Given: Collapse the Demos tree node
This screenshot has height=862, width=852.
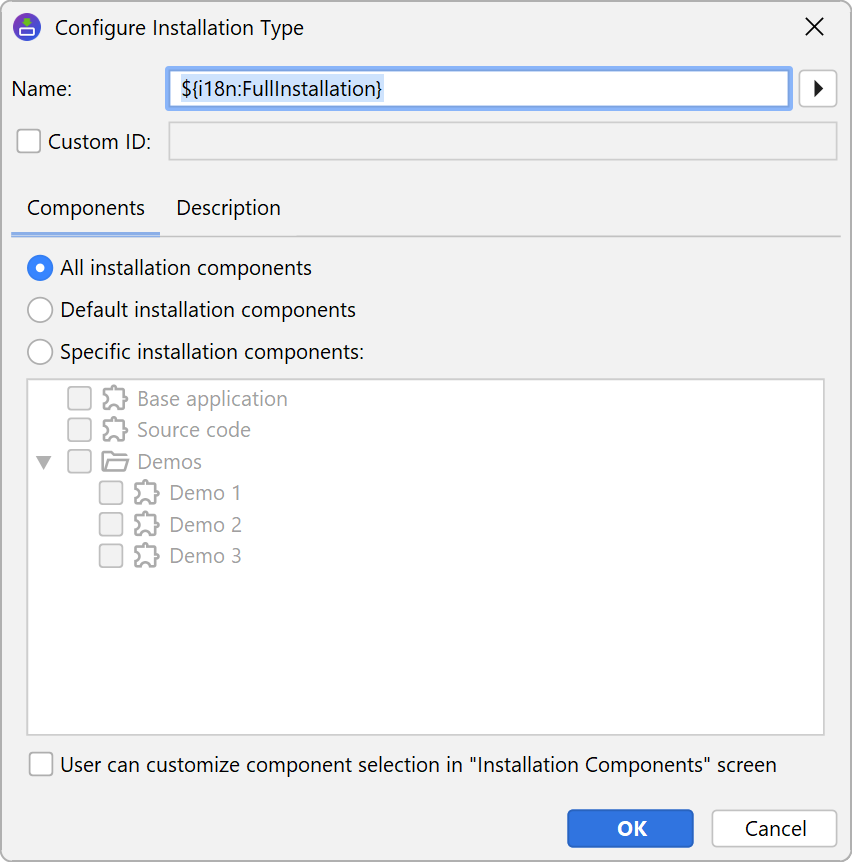Looking at the screenshot, I should (44, 462).
